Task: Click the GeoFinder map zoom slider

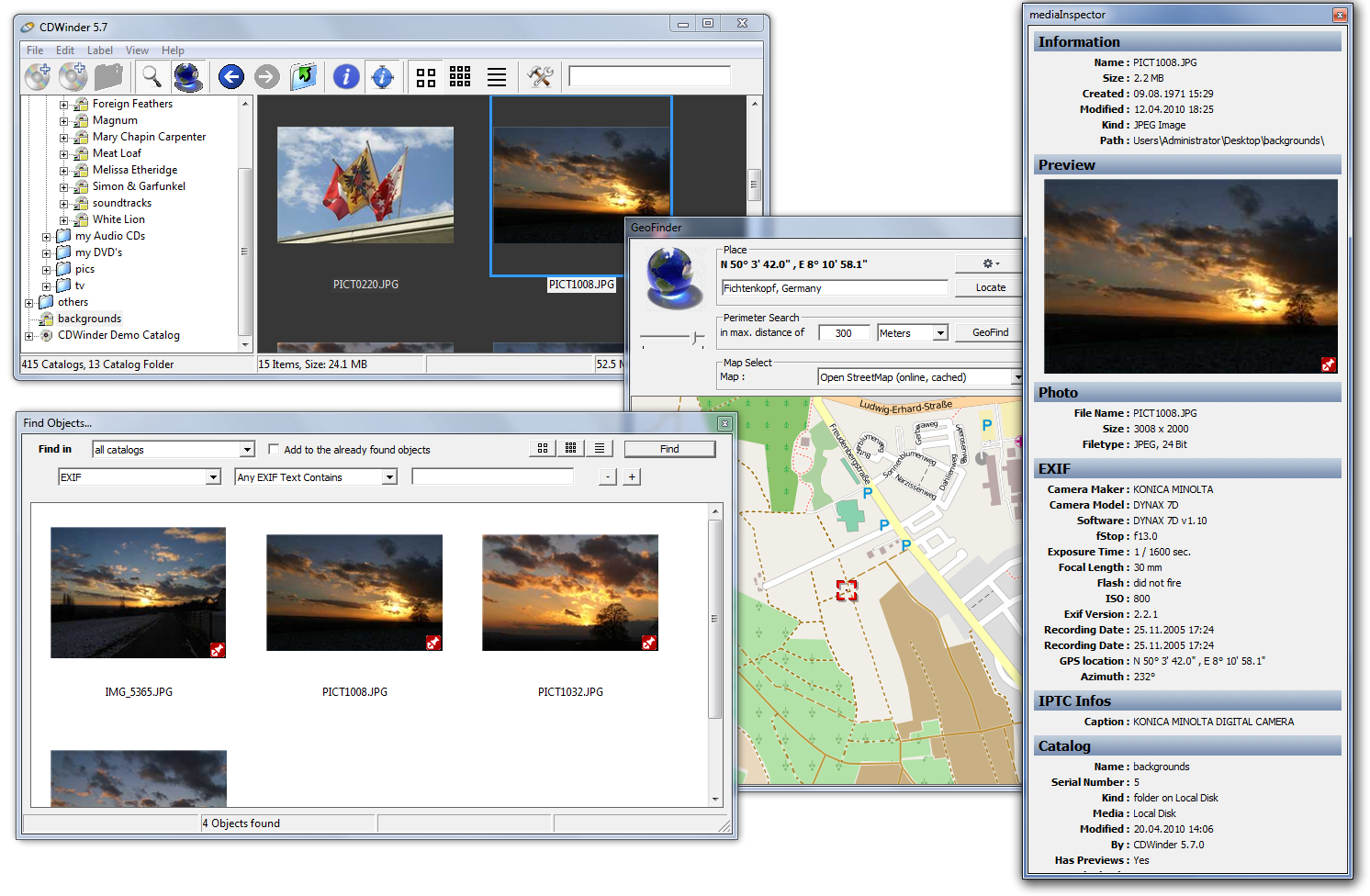Action: (x=695, y=339)
